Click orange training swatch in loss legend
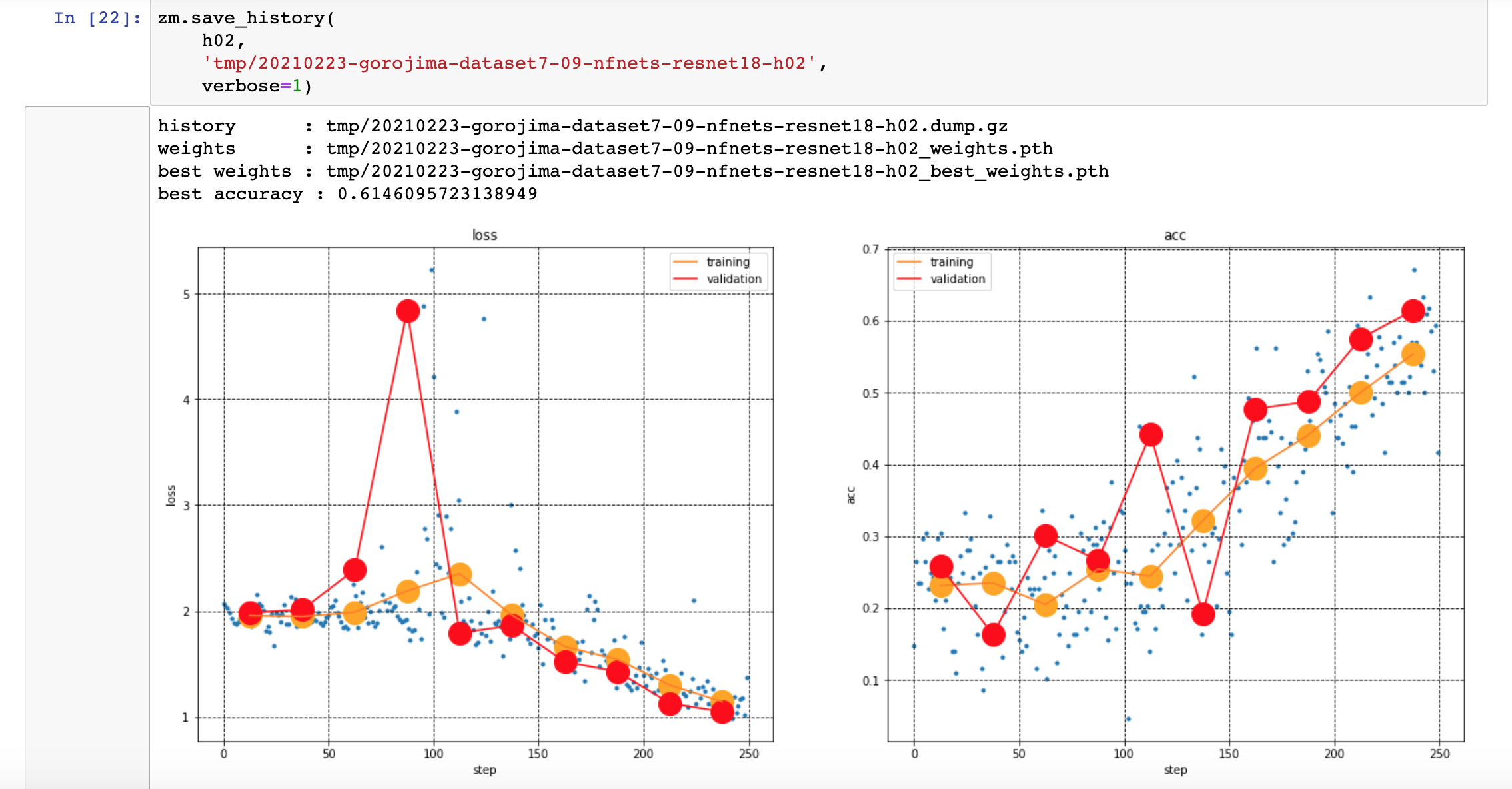Viewport: 1512px width, 789px height. [686, 262]
